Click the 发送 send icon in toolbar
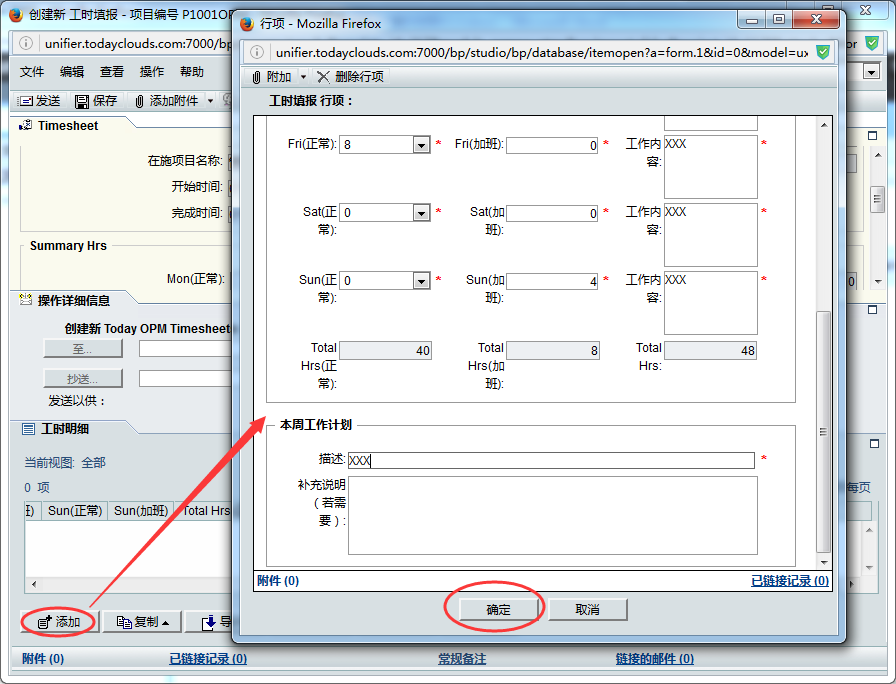 [x=25, y=101]
